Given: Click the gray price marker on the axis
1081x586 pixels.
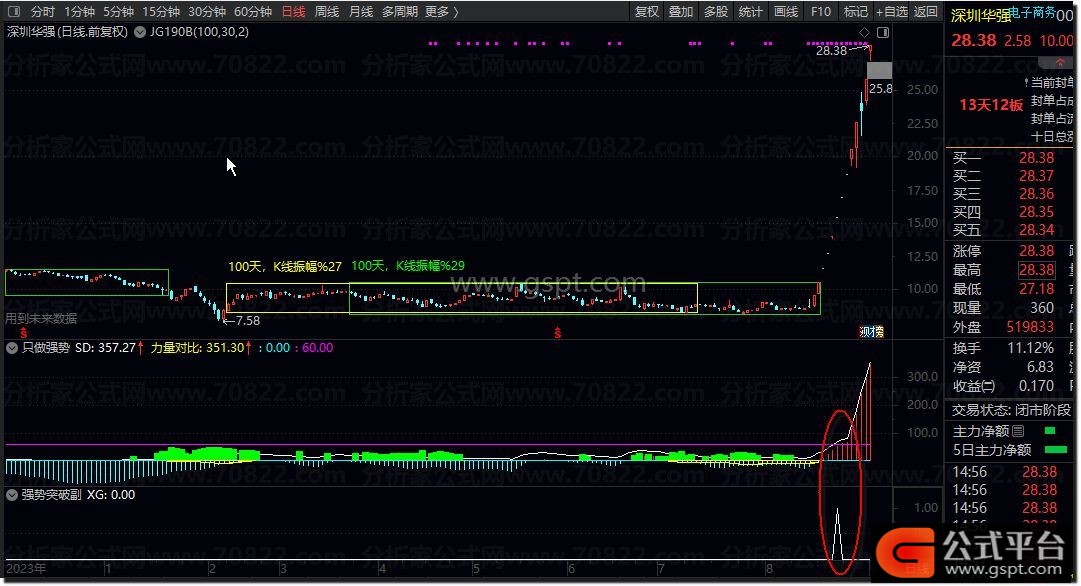Looking at the screenshot, I should tap(879, 70).
